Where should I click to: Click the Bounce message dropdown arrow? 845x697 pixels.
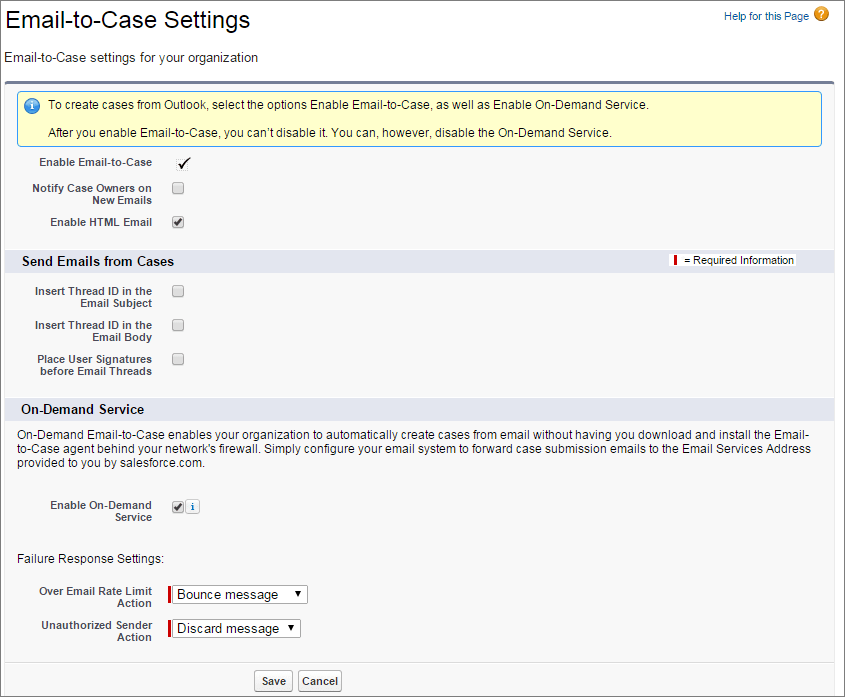(297, 594)
